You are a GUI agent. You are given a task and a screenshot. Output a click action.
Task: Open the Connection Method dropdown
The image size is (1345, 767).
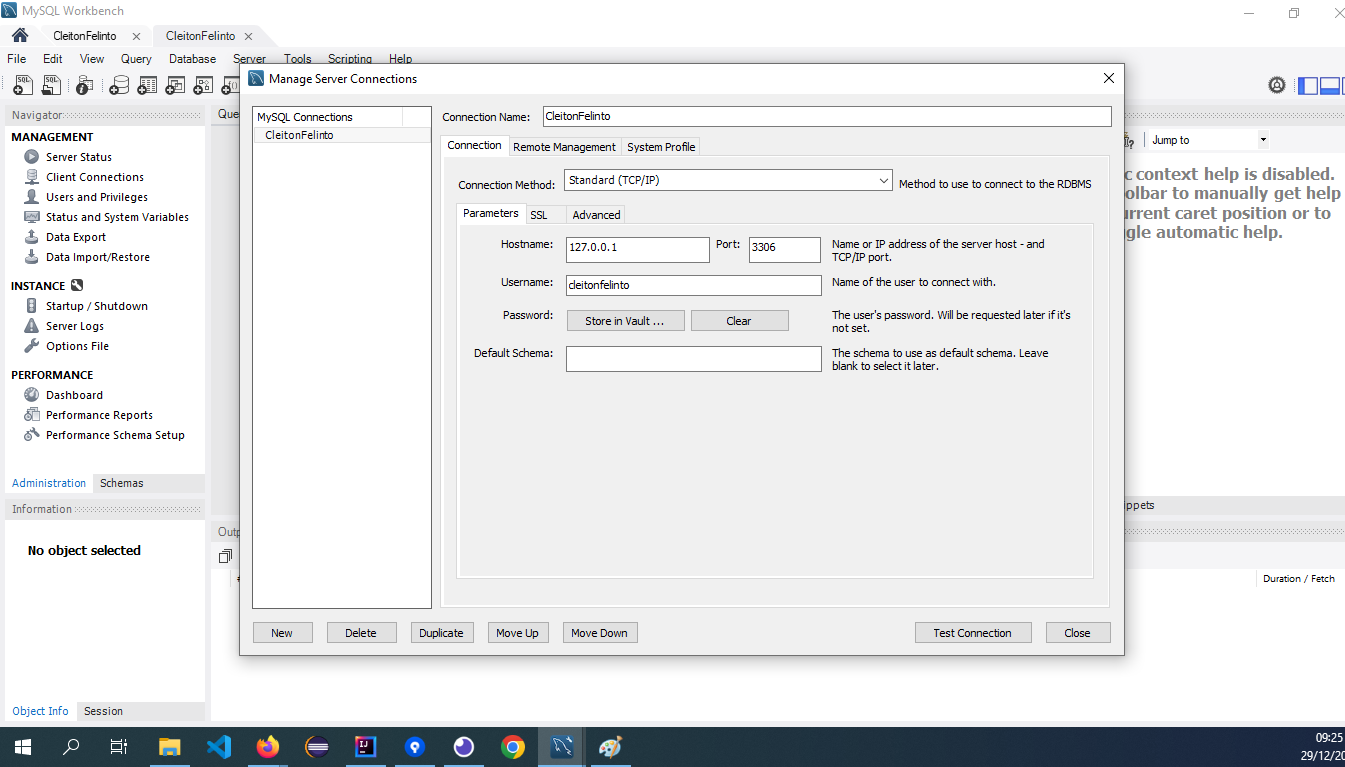coord(728,181)
